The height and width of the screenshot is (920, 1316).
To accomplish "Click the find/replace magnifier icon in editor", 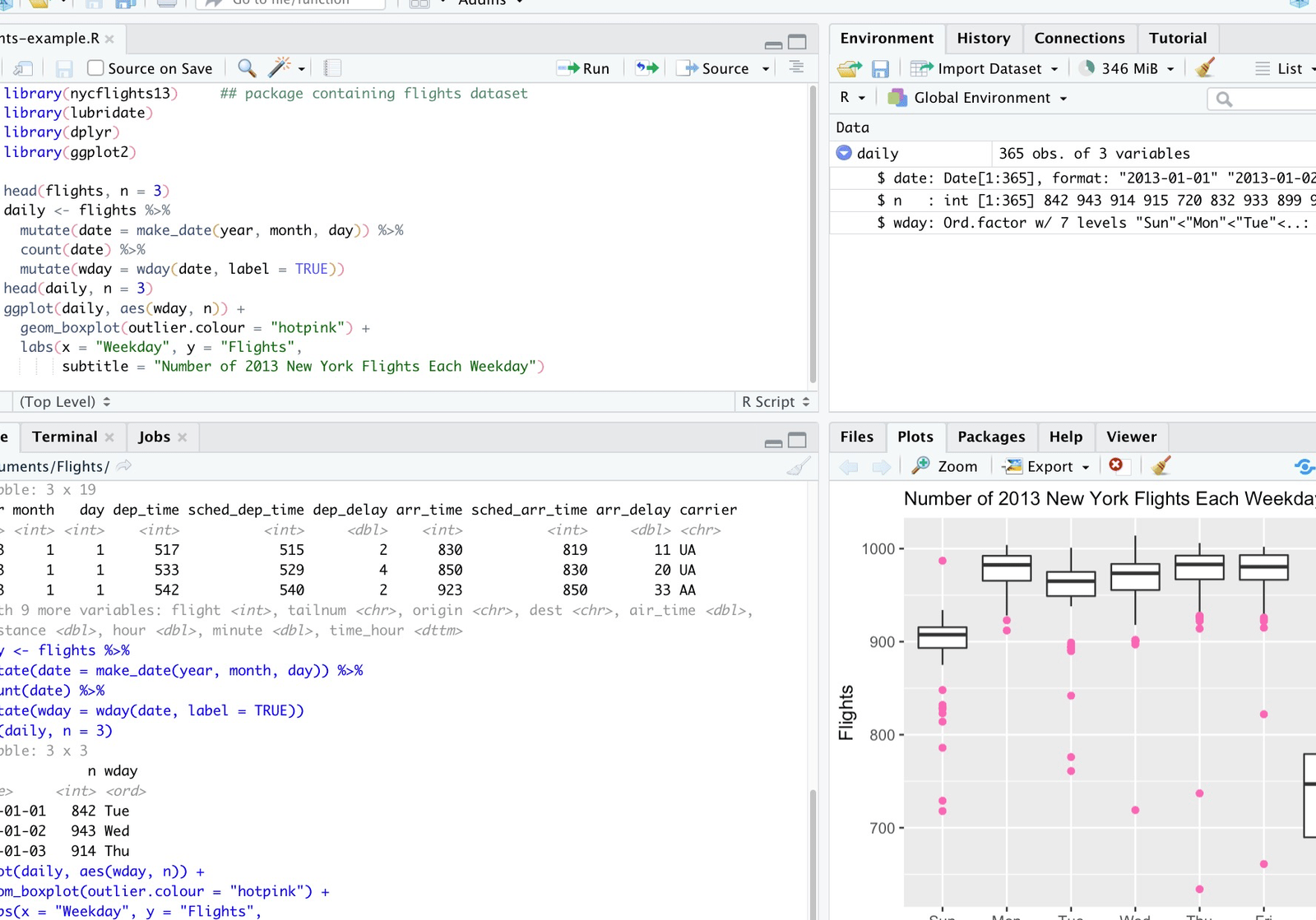I will (x=246, y=68).
